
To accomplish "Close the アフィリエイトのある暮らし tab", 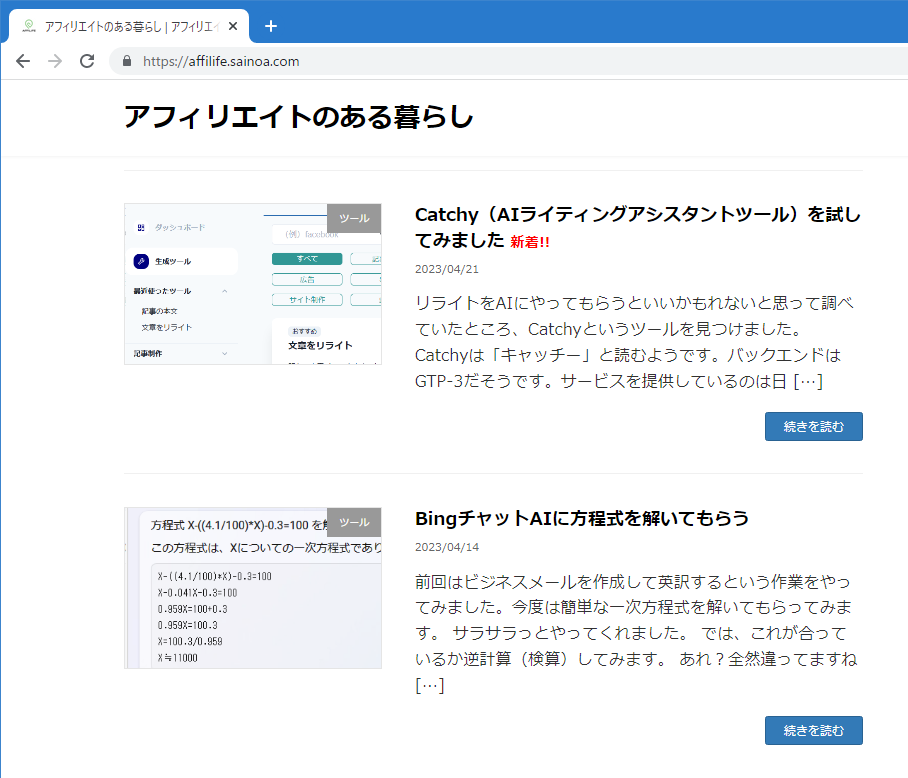I will [233, 26].
